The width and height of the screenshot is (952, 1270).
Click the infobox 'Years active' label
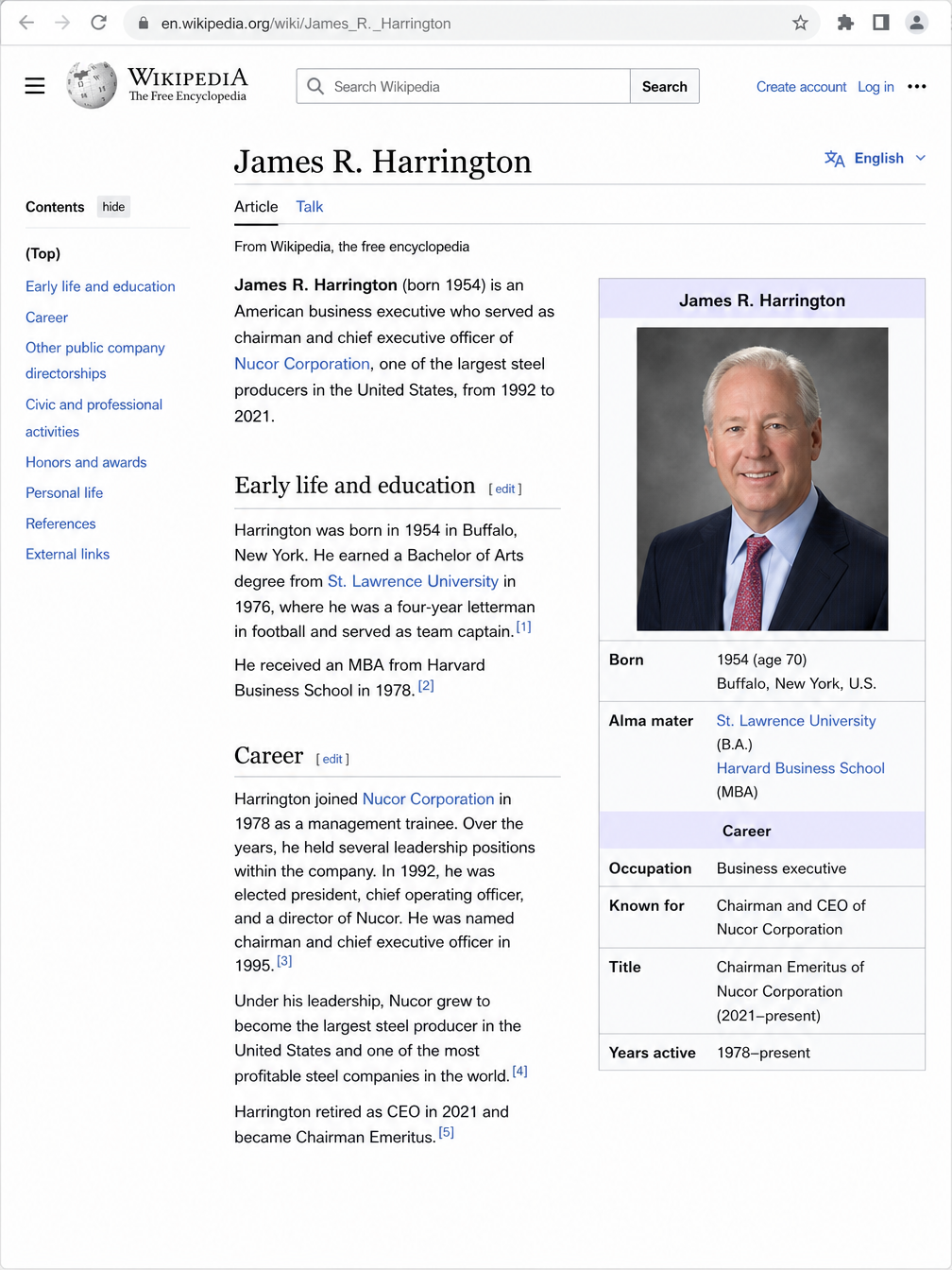pyautogui.click(x=653, y=1053)
